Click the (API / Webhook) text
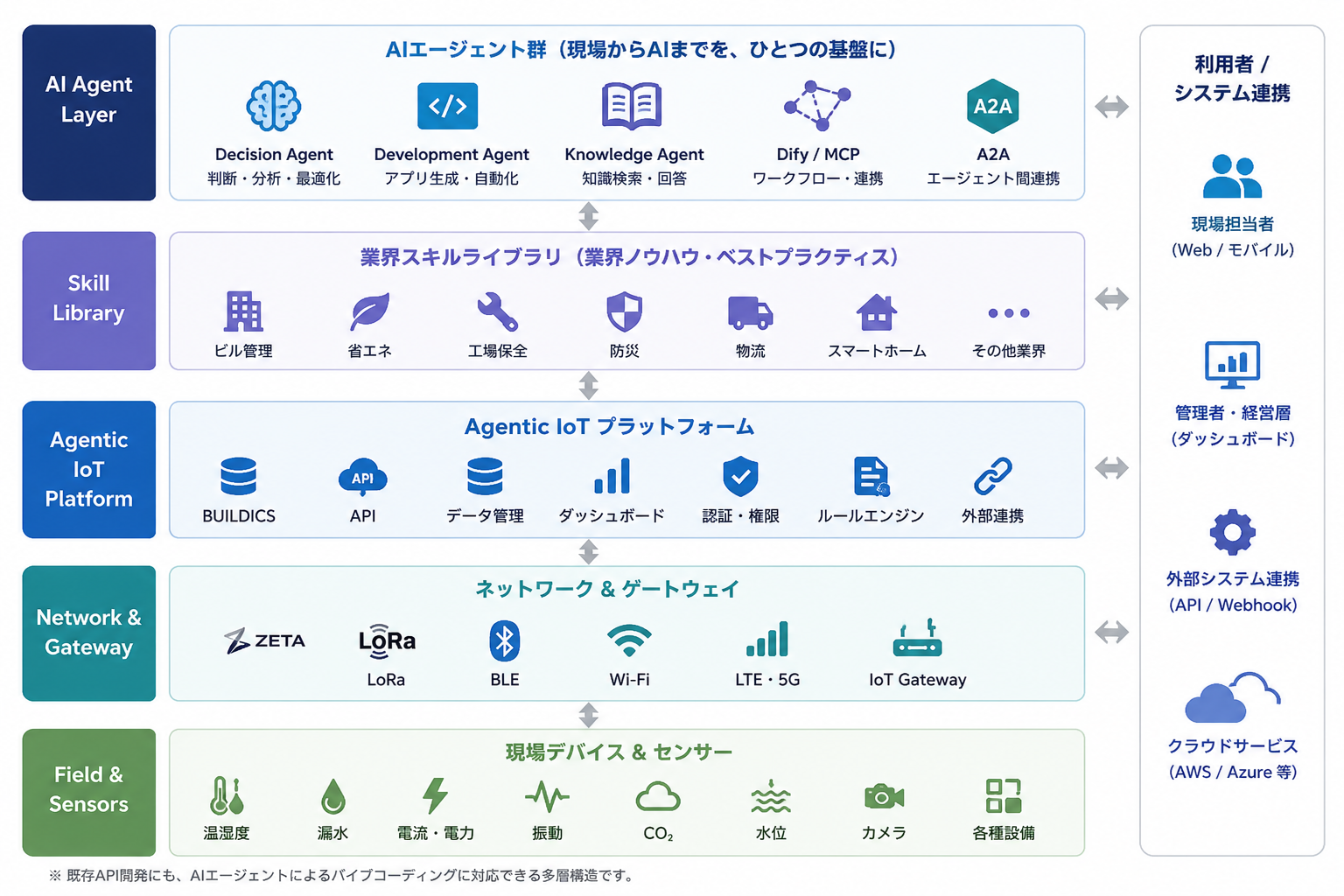 tap(1233, 605)
